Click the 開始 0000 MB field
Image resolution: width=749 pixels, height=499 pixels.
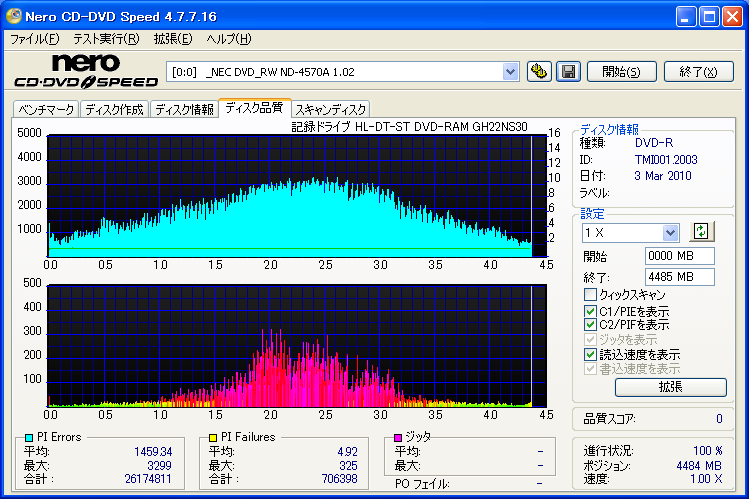[679, 256]
